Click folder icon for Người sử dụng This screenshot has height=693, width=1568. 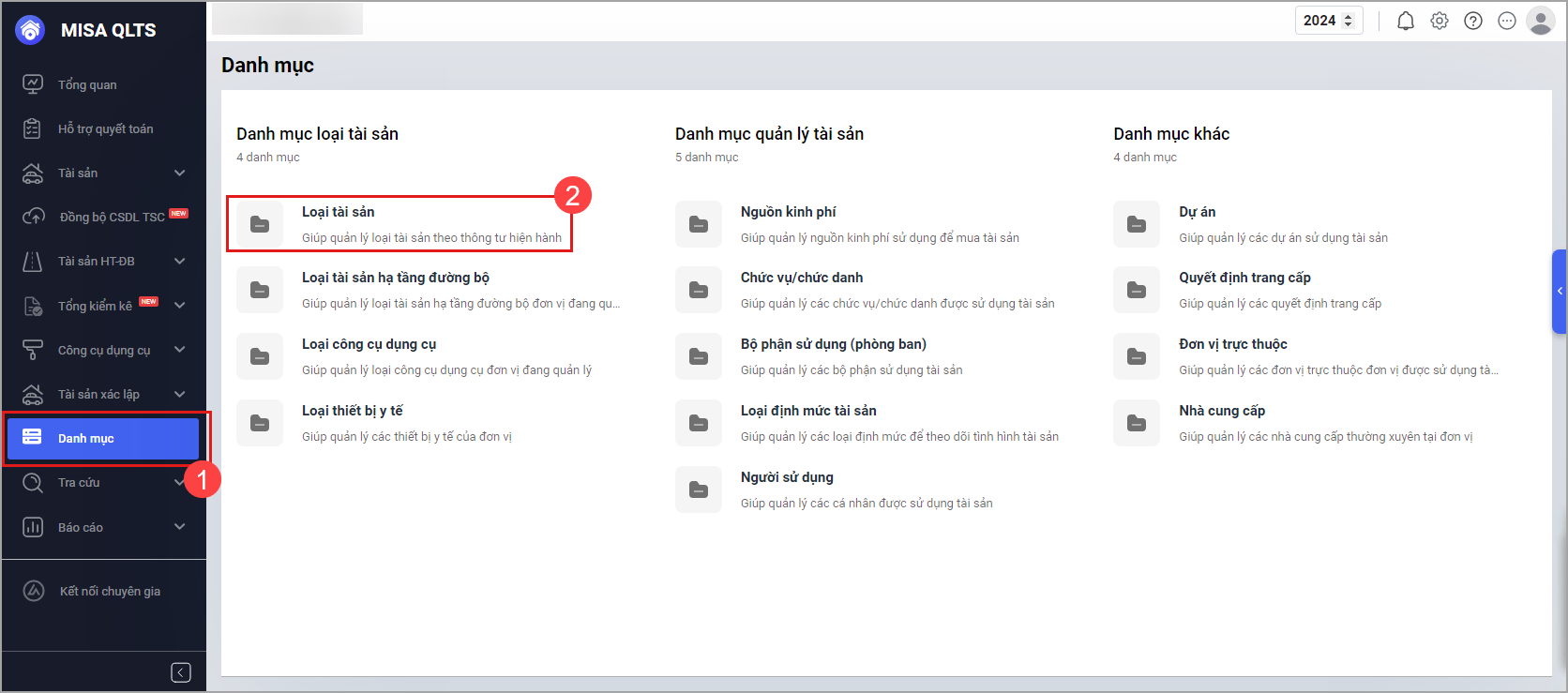699,490
